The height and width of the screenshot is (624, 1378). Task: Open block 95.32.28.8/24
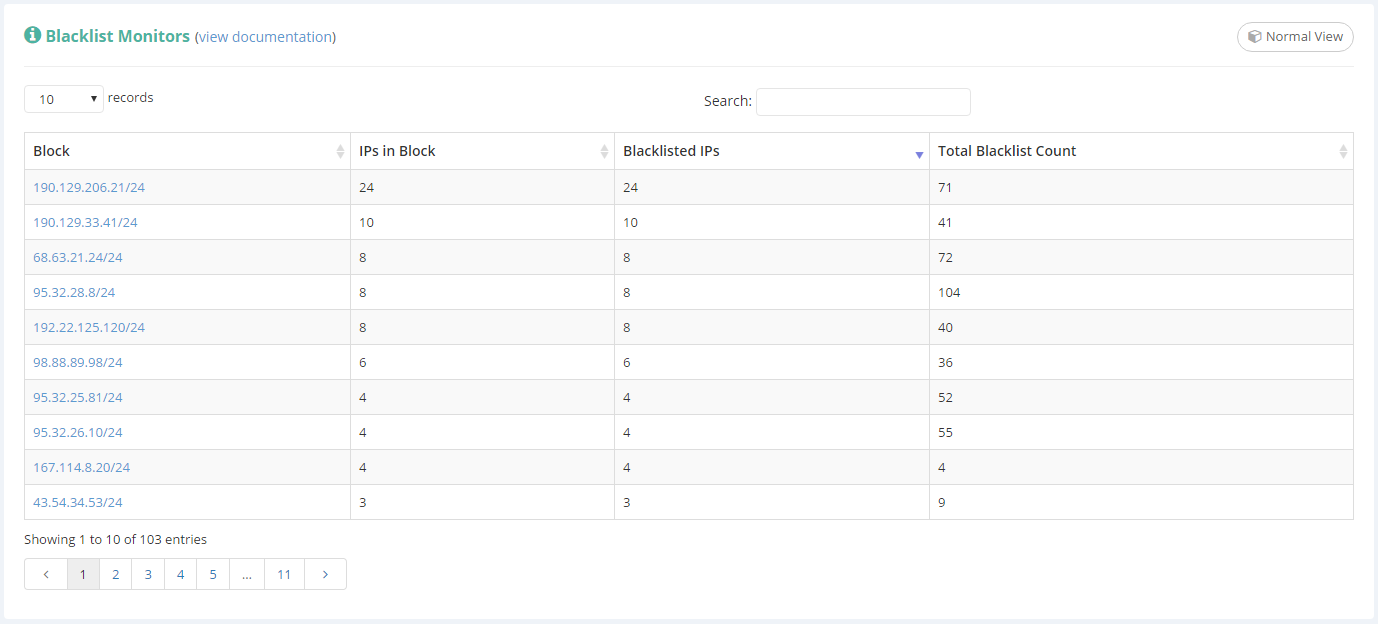pos(74,292)
